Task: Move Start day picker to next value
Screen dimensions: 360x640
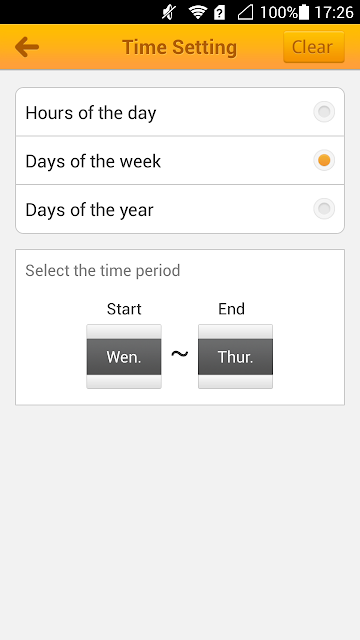Action: point(124,382)
